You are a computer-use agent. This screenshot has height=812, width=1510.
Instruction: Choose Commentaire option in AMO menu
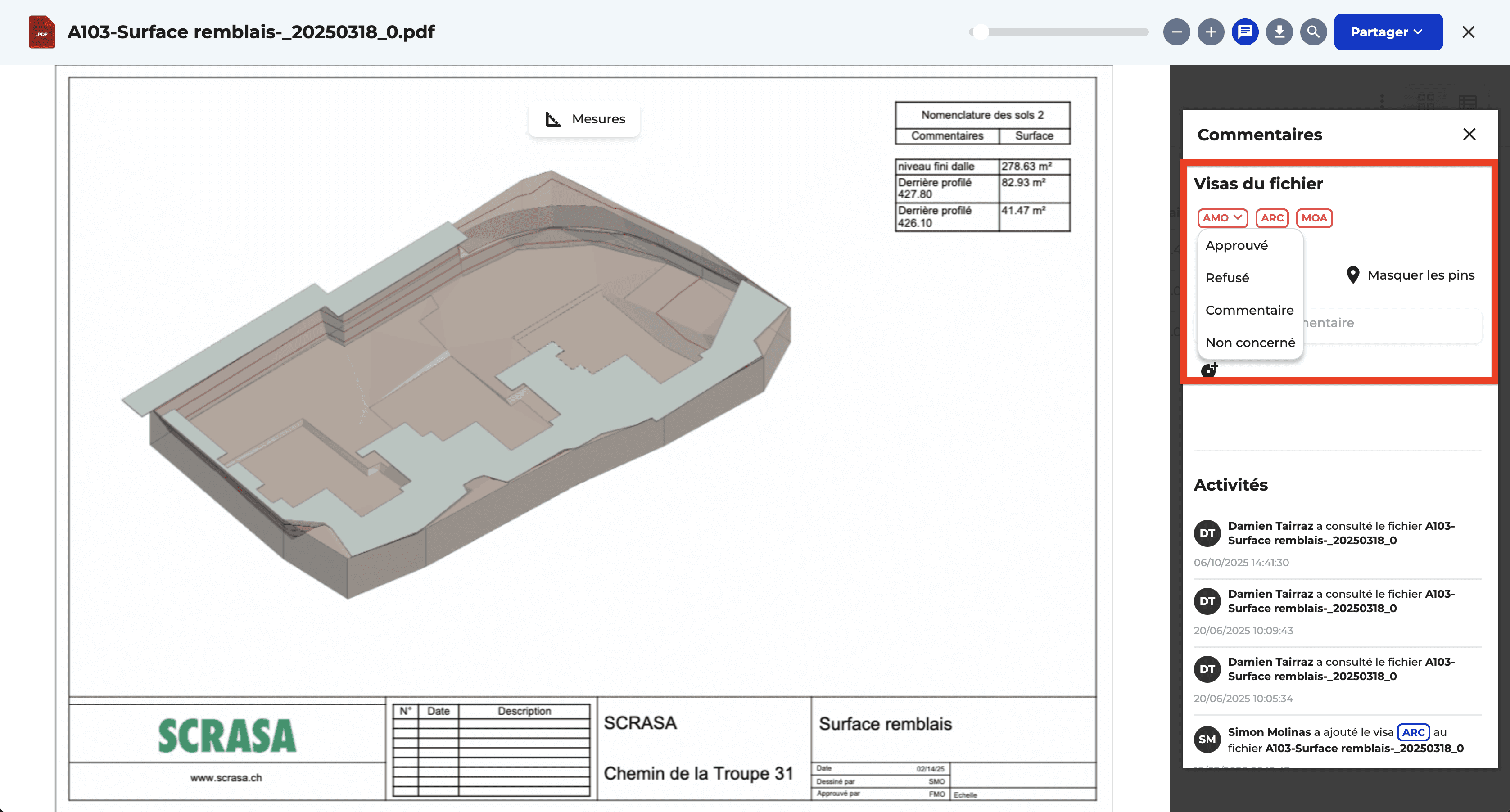[1249, 310]
